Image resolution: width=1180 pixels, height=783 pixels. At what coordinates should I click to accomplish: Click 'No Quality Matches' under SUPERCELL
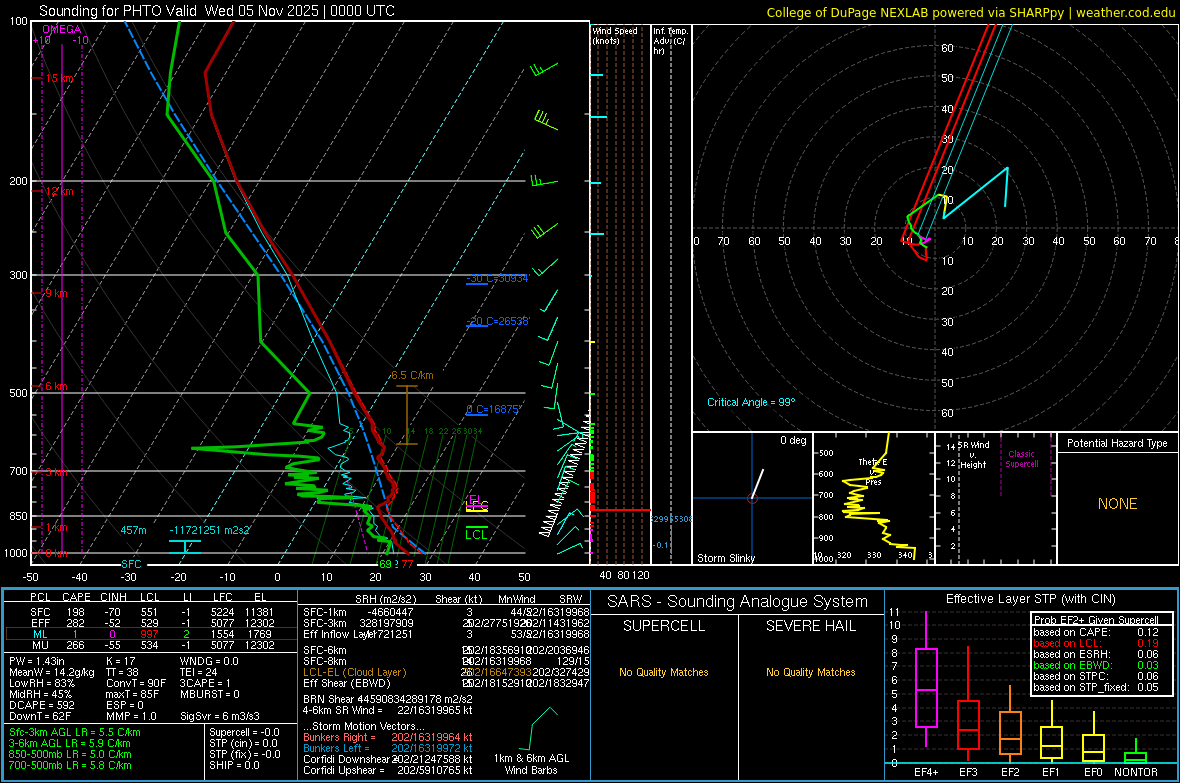[664, 672]
